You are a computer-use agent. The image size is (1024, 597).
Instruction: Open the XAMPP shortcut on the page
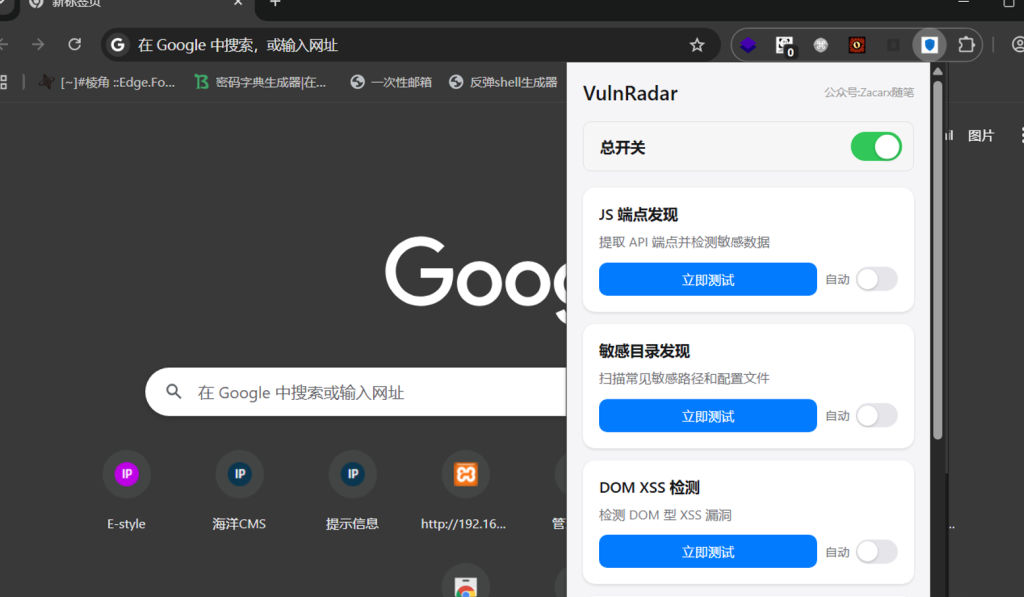[466, 474]
